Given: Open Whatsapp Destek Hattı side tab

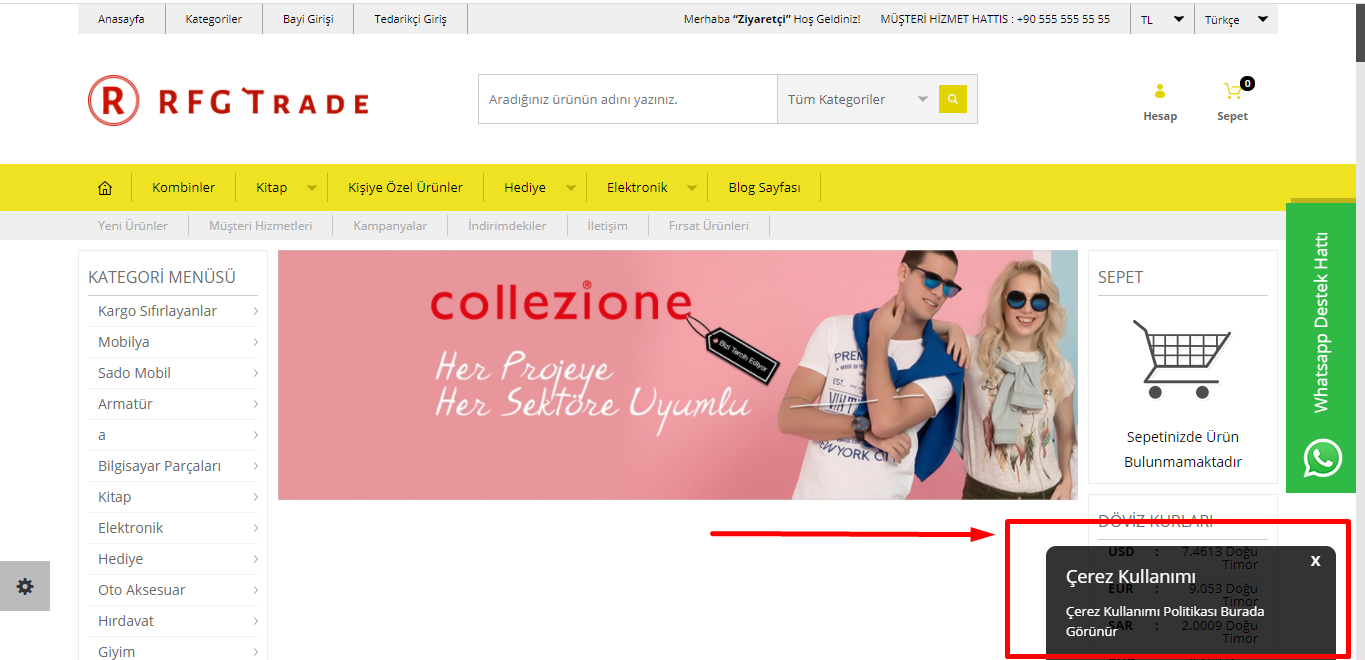Looking at the screenshot, I should [1320, 347].
